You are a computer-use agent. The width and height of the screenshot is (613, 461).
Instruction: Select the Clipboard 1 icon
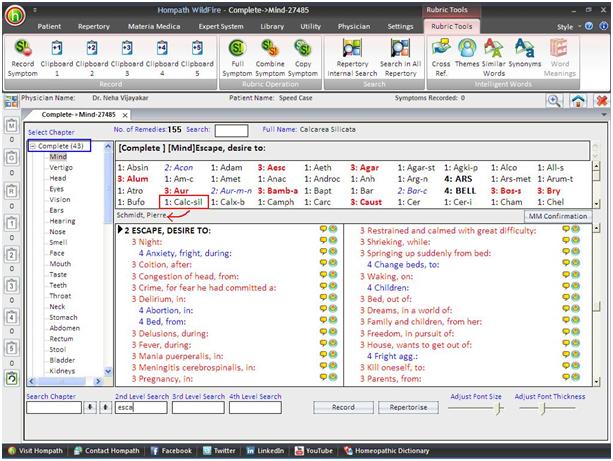[x=57, y=48]
